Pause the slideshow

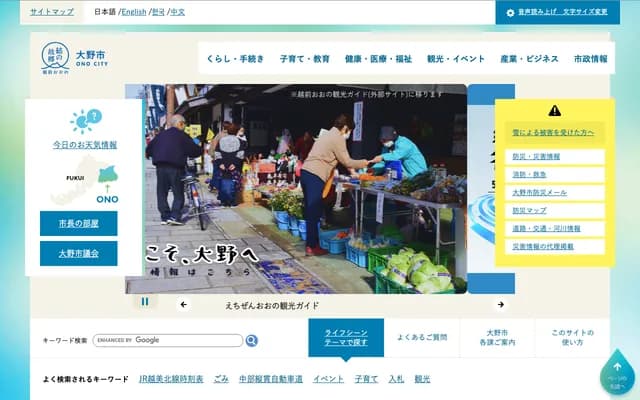144,302
